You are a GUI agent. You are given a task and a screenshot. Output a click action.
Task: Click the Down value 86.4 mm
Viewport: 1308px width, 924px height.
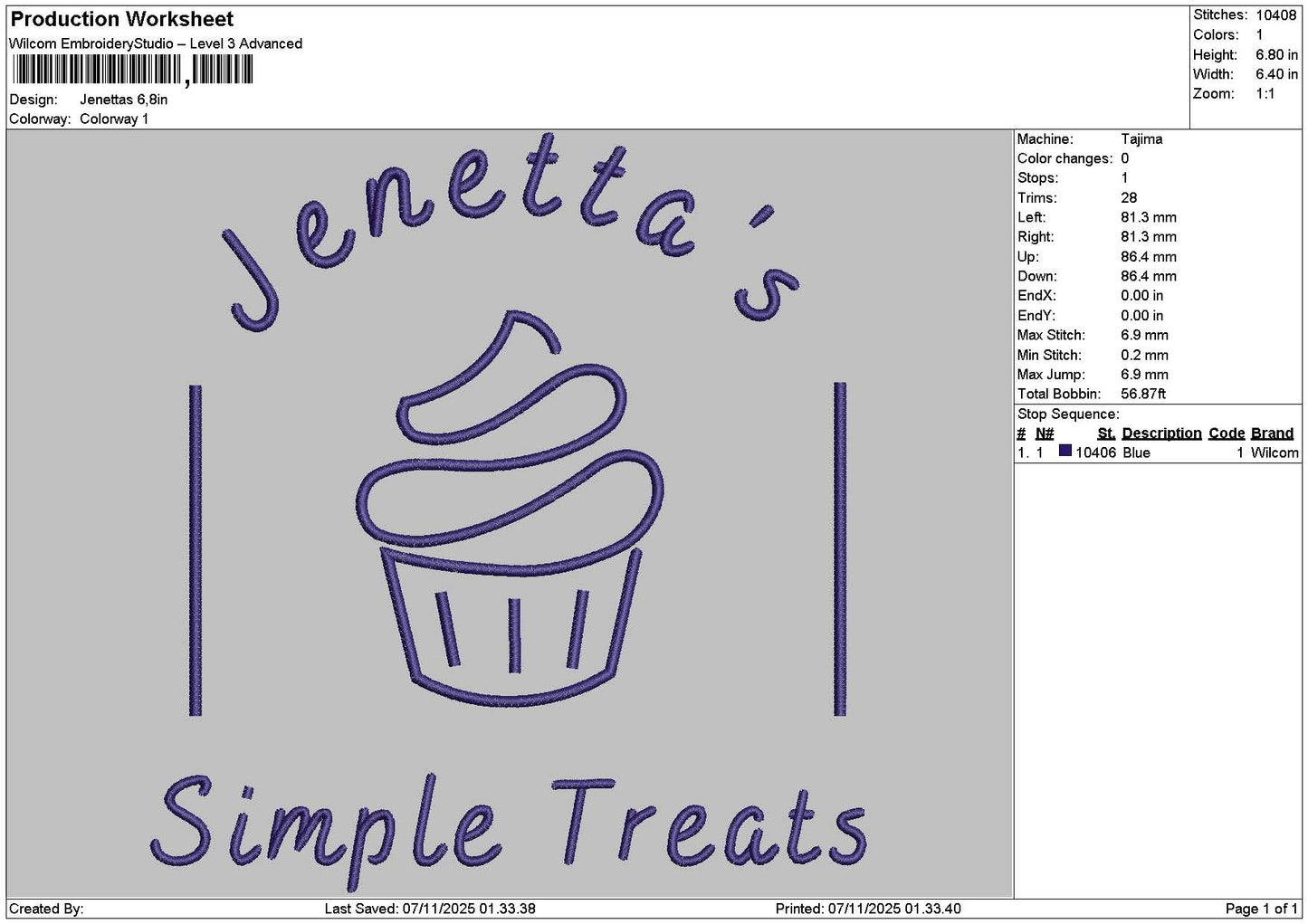1149,276
